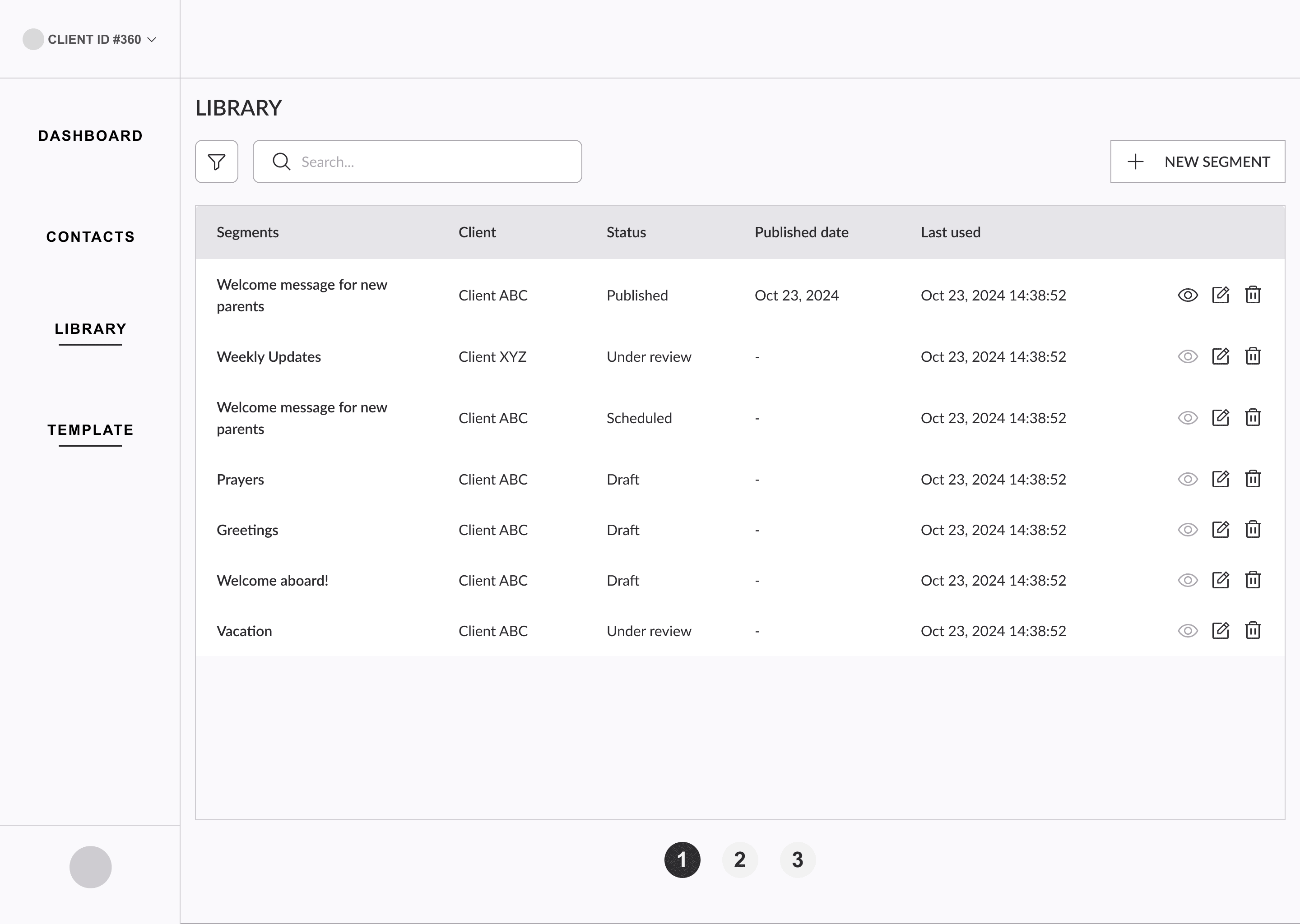The image size is (1300, 924).
Task: Preview the Scheduled Welcome message segment
Action: point(1188,418)
